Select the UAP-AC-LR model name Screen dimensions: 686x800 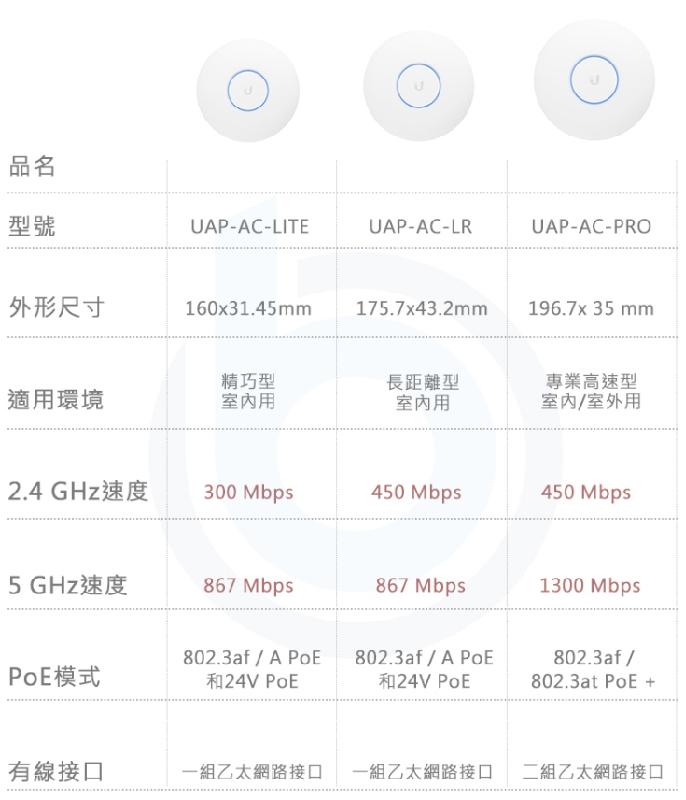click(x=420, y=227)
